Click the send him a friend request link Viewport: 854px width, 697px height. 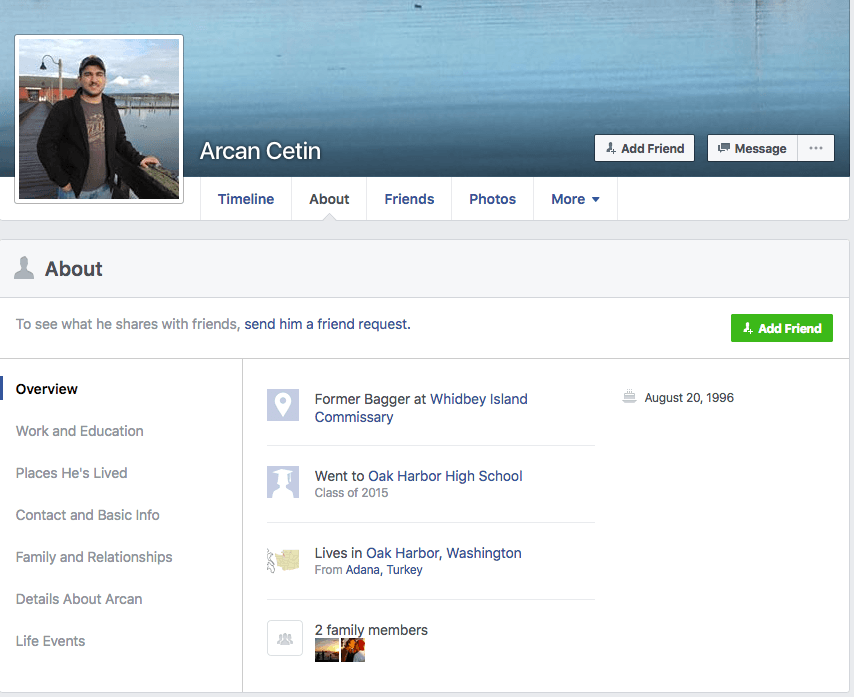326,324
